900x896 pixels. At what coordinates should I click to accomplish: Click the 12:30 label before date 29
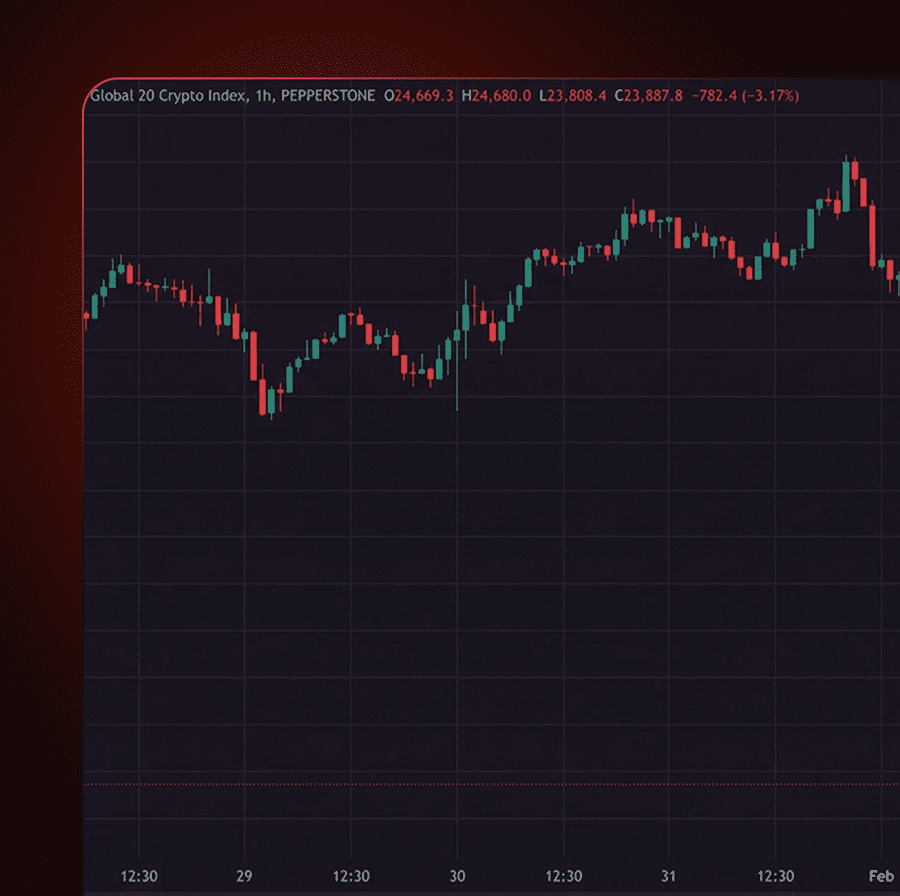138,876
